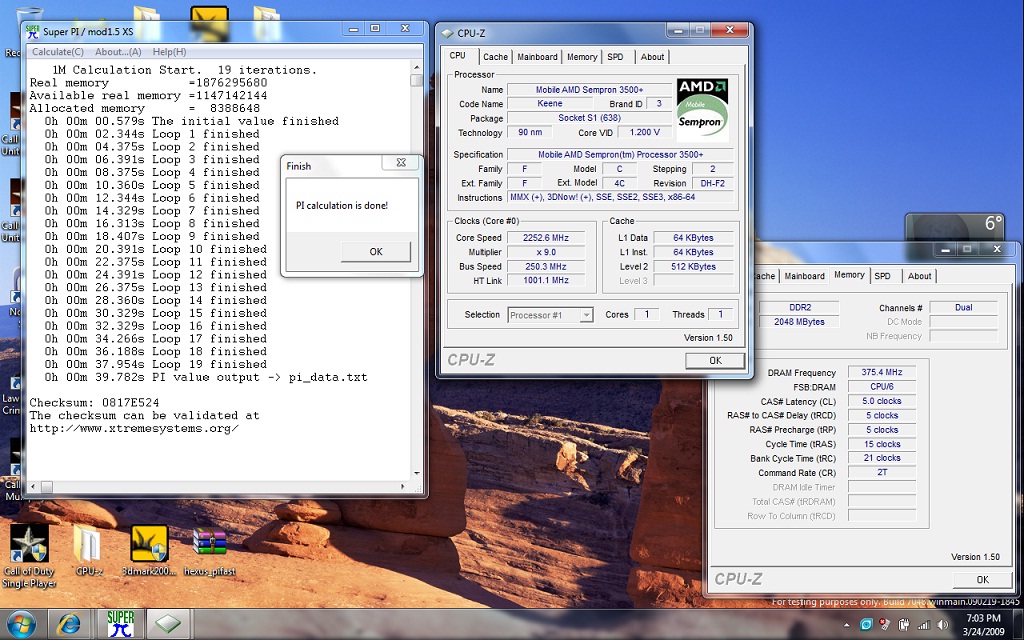Click the FSB:DRAM value CPU/6
This screenshot has height=640, width=1024.
[882, 387]
